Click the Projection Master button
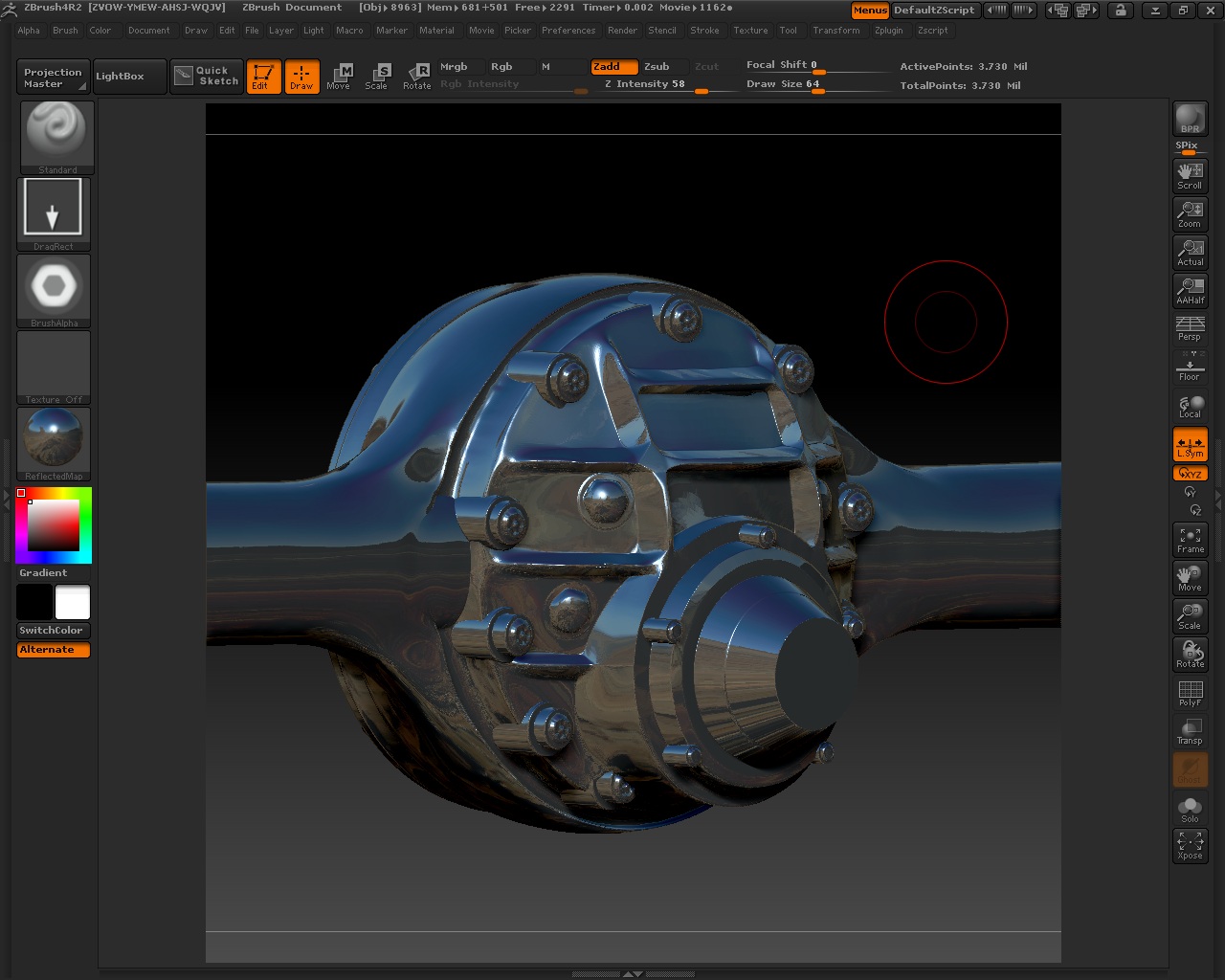Screen dimensions: 1225x980 52,76
